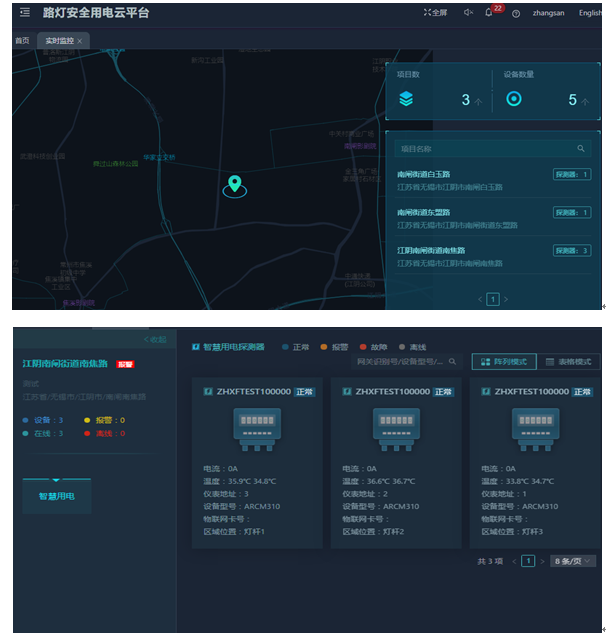The image size is (606, 642).
Task: Switch to the 首页 home tab
Action: point(22,40)
